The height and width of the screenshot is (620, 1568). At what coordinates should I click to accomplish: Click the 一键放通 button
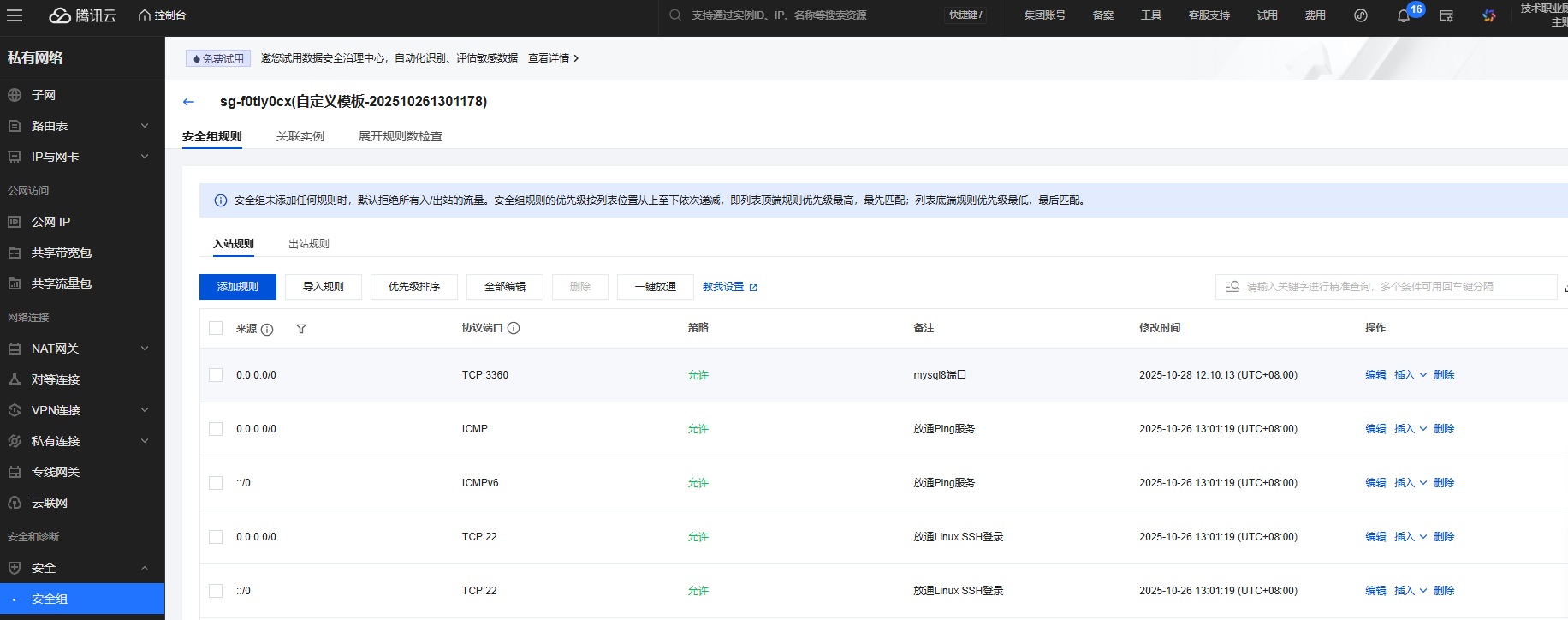click(x=656, y=287)
